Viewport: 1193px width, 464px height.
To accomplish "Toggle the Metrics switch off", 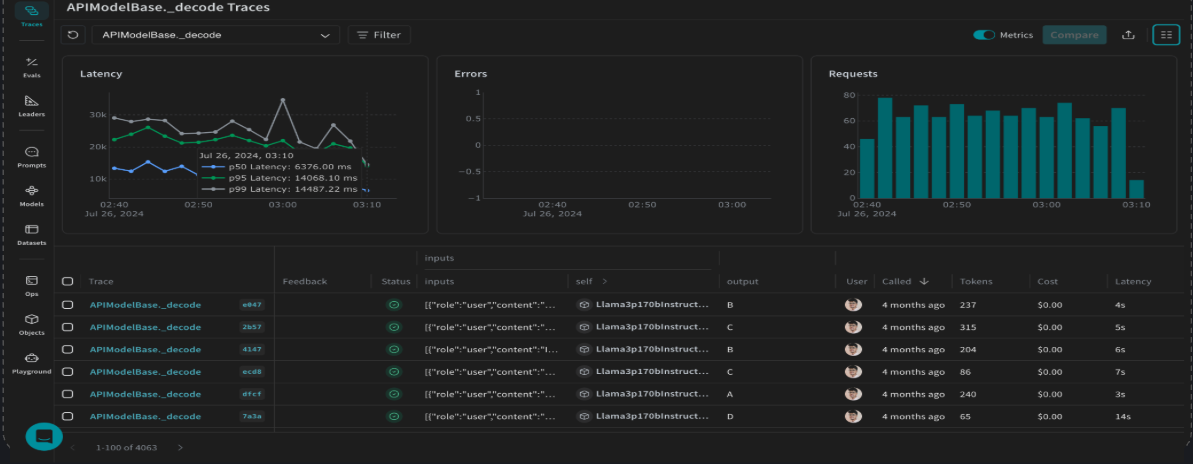I will (x=984, y=35).
